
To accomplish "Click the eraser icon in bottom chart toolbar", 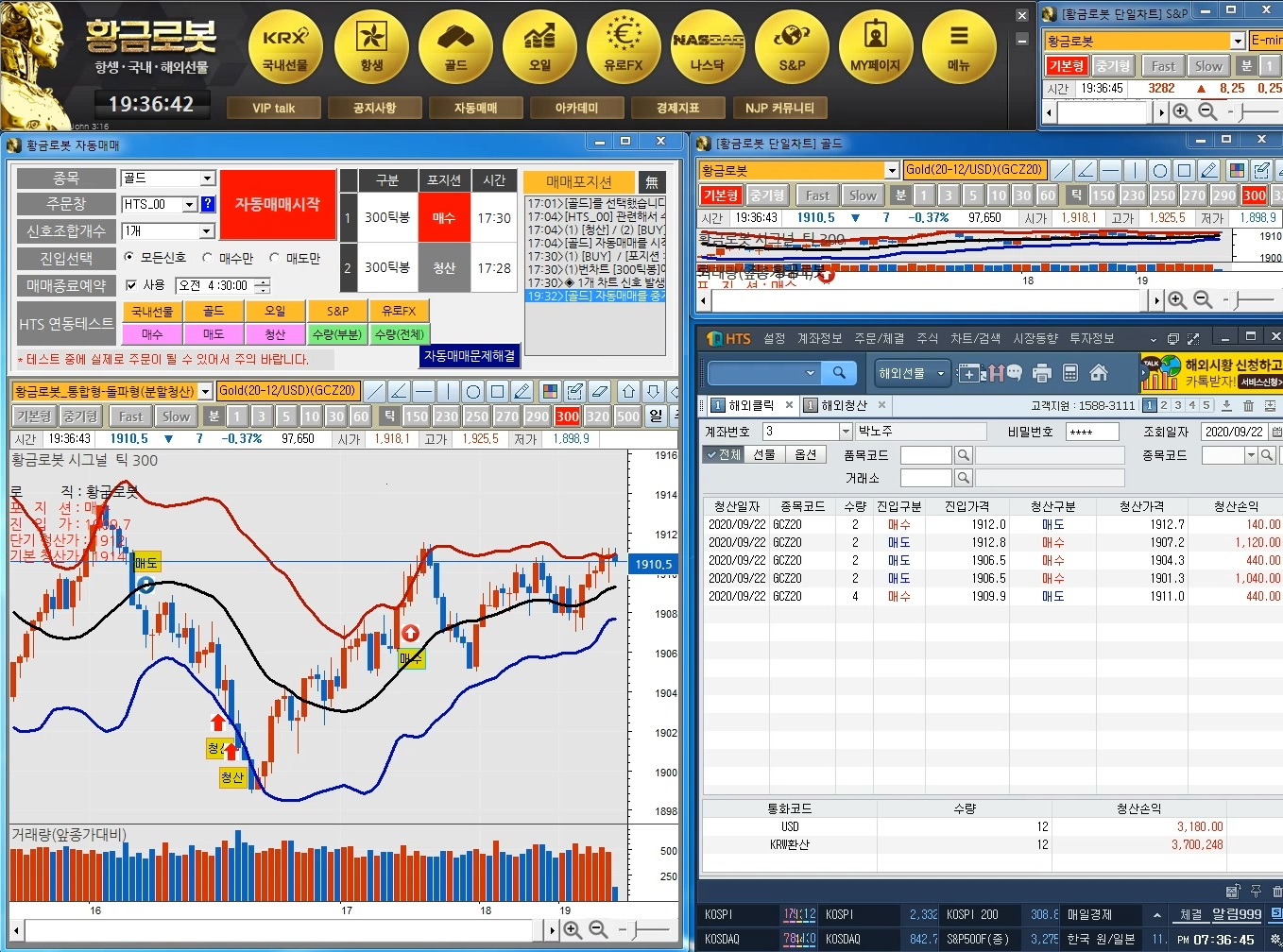I will tap(599, 391).
